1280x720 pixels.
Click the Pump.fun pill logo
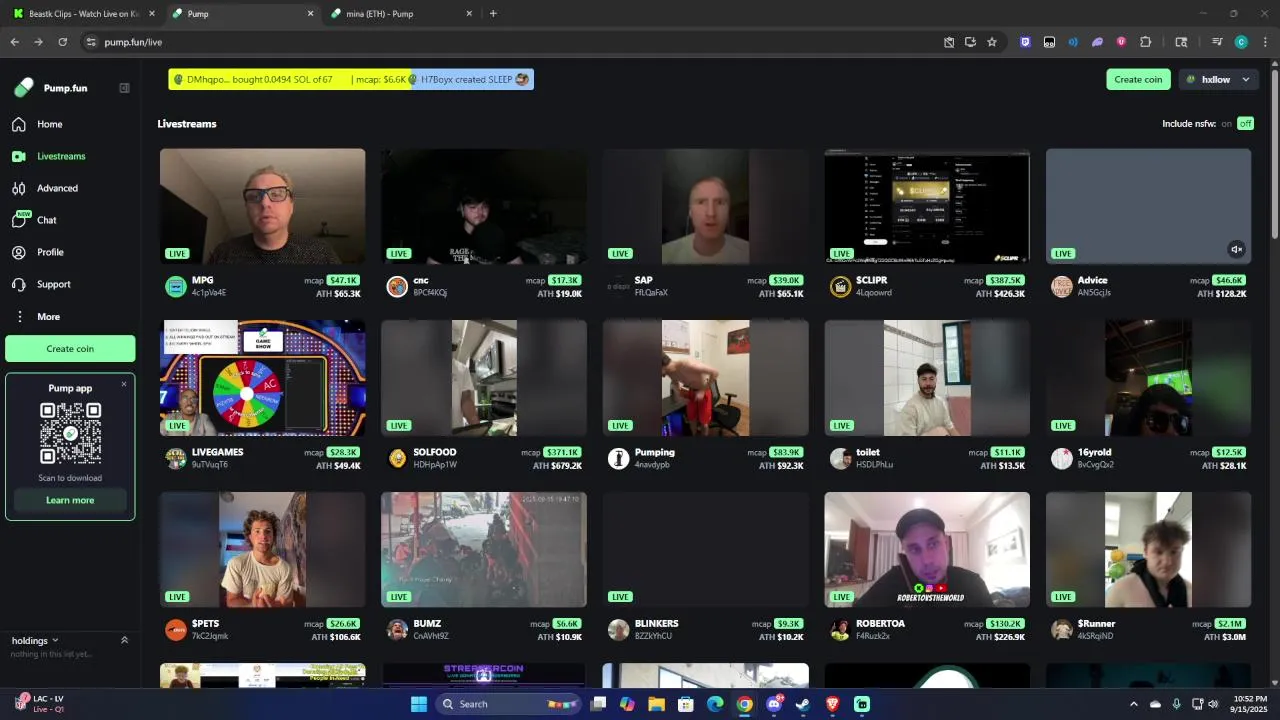(24, 88)
